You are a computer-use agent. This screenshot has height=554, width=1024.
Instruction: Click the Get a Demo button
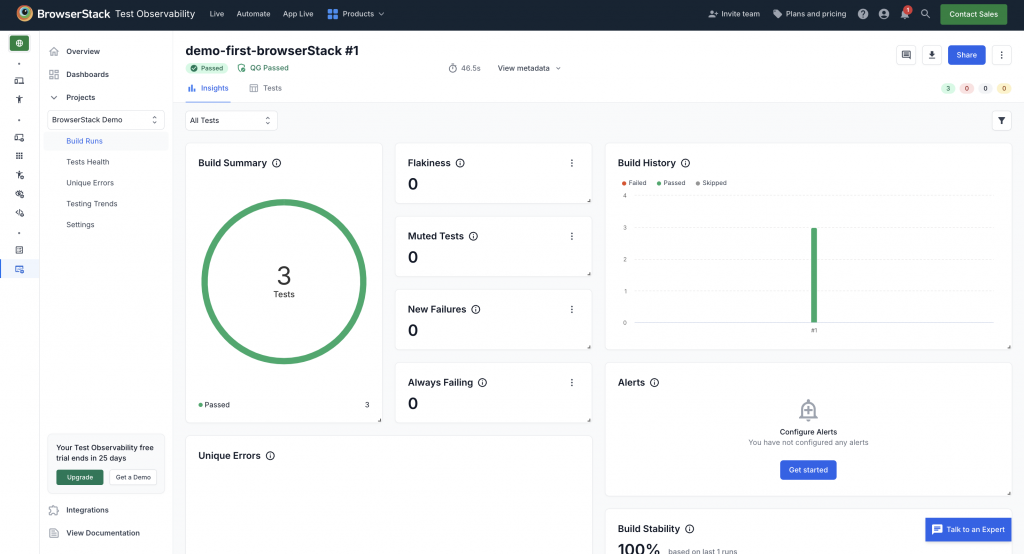click(x=133, y=477)
